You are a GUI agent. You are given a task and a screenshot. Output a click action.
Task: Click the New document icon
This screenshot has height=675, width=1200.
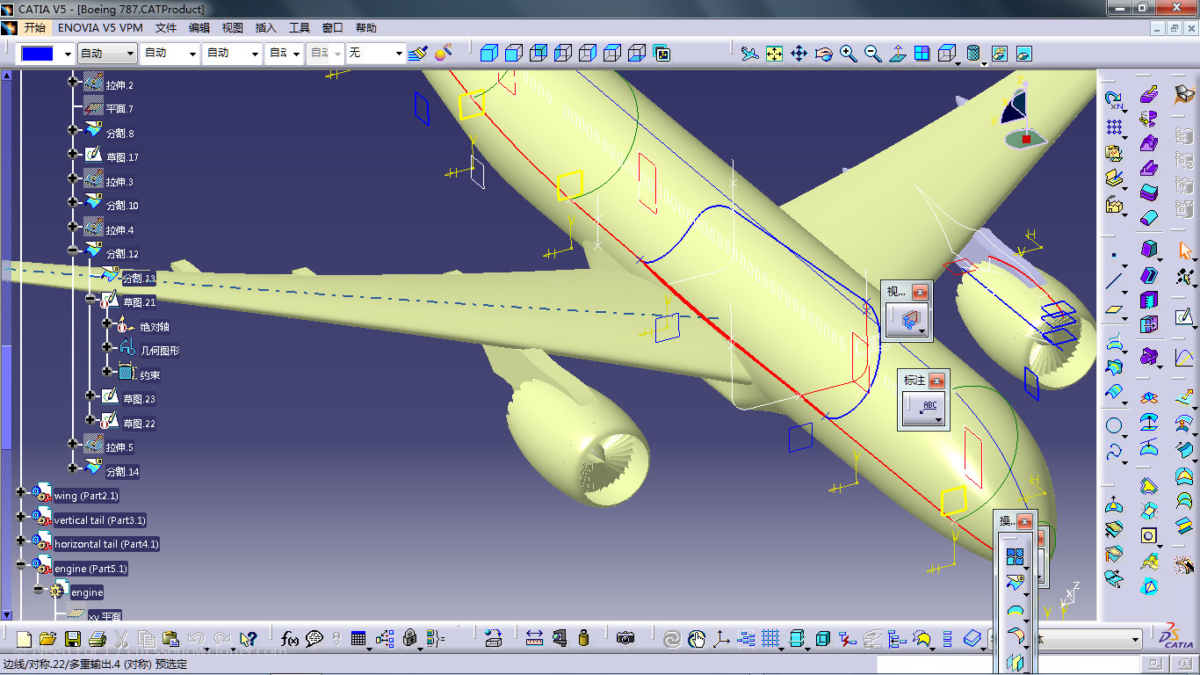[24, 639]
